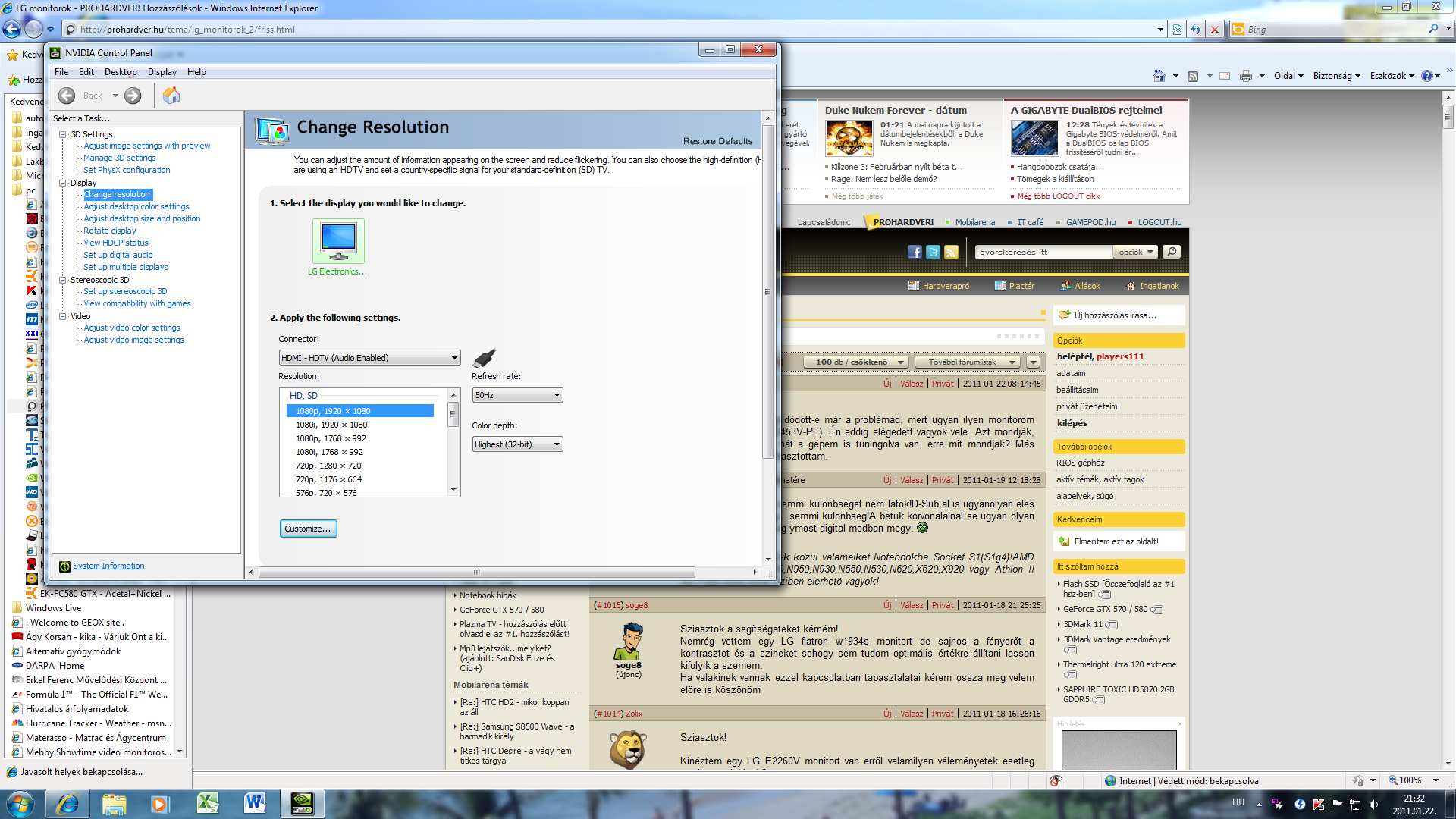Click the IE stop (red X) button

(x=1215, y=30)
